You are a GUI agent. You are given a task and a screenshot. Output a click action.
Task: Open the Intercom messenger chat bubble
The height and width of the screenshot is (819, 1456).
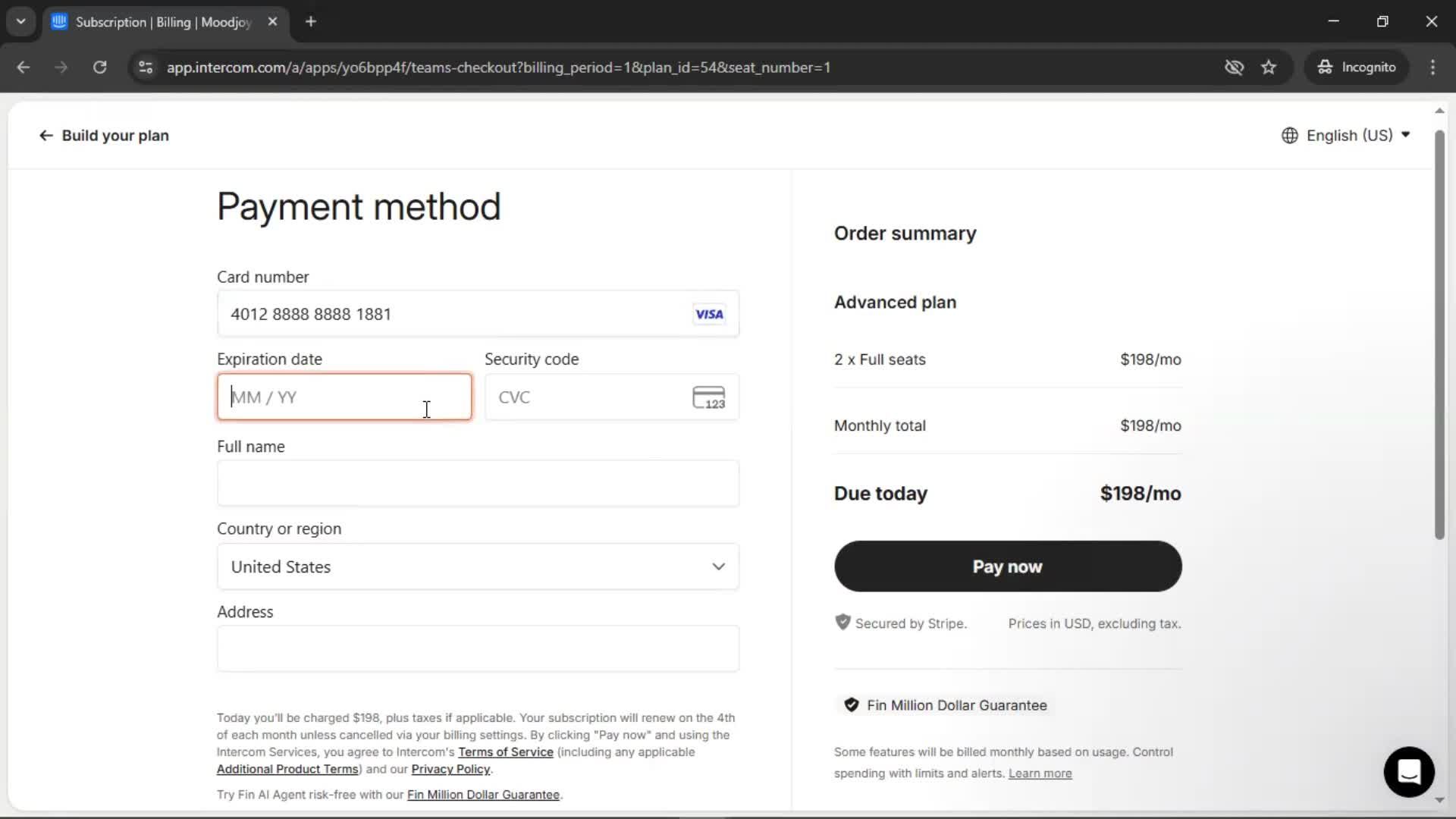click(1409, 772)
